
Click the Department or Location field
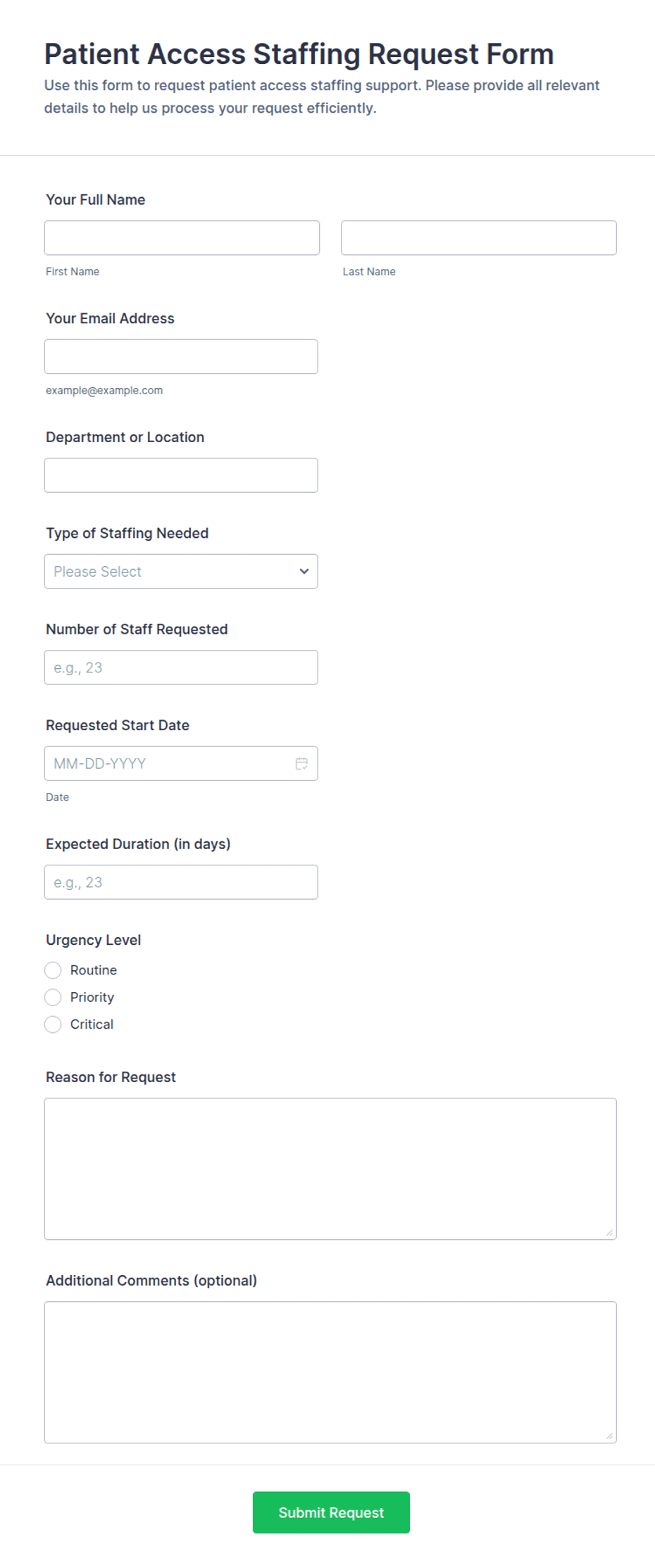181,475
